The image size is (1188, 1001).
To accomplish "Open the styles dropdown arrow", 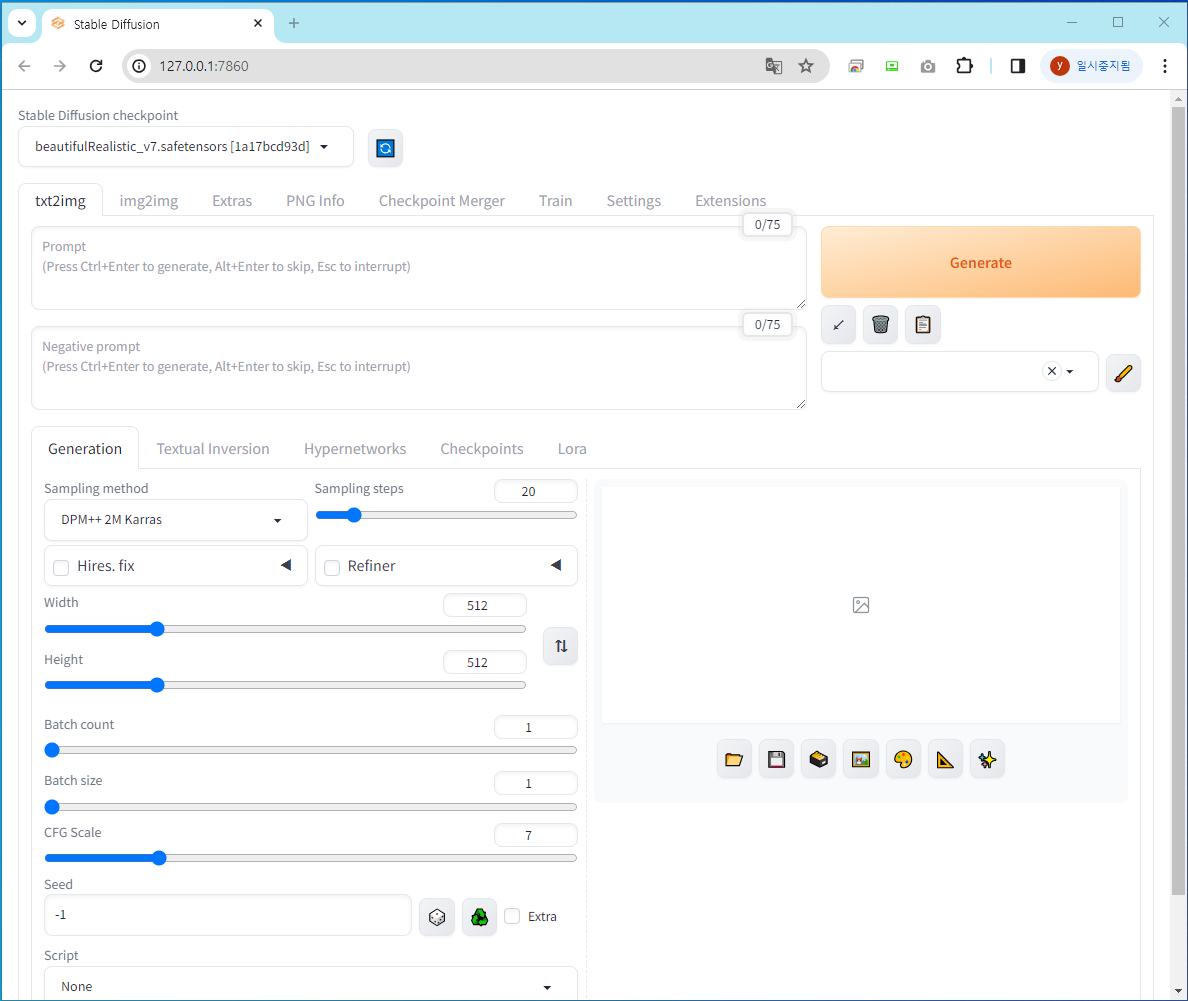I will tap(1070, 372).
